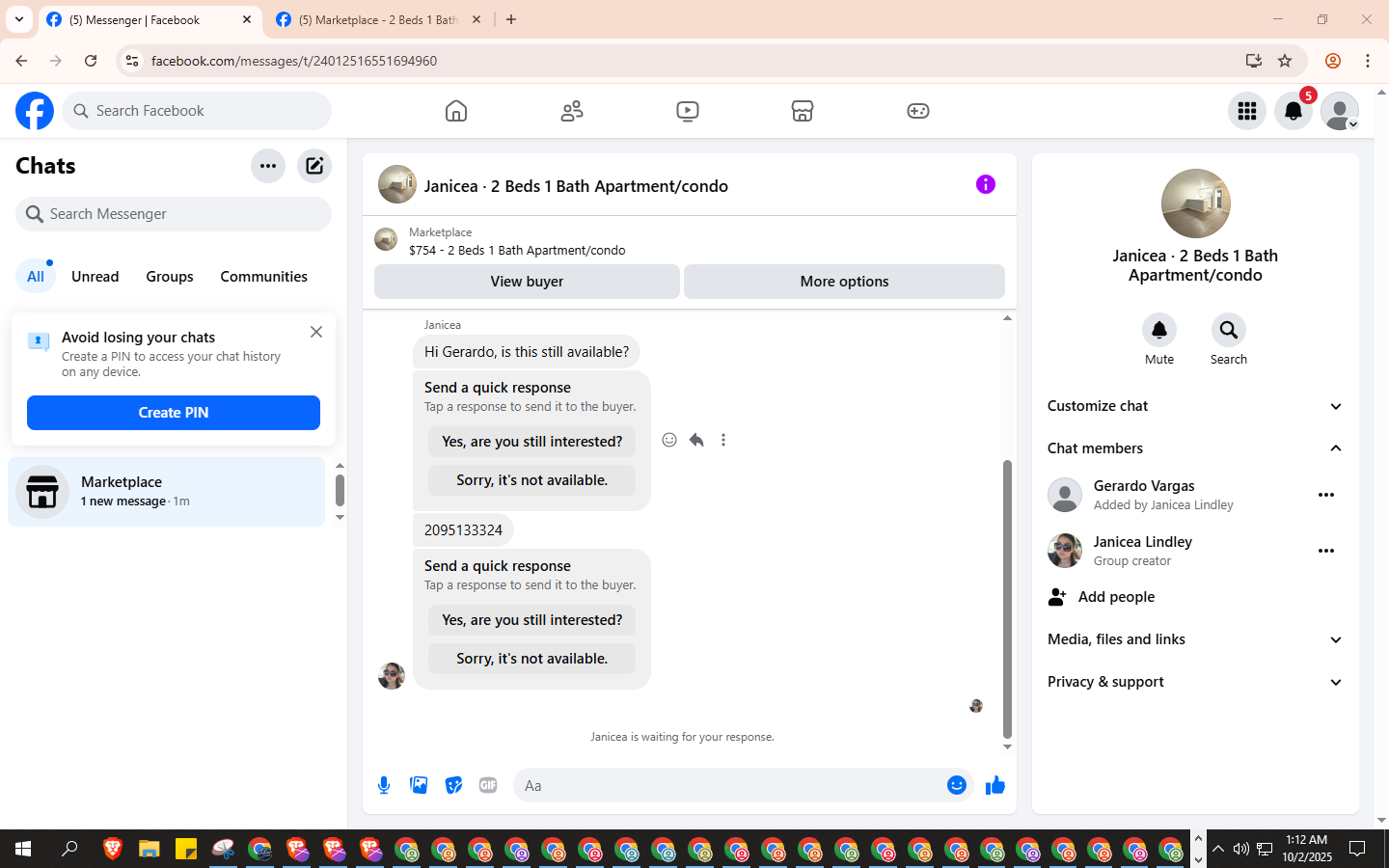Open the Marketplace chat row
This screenshot has height=868, width=1389.
coord(167,492)
